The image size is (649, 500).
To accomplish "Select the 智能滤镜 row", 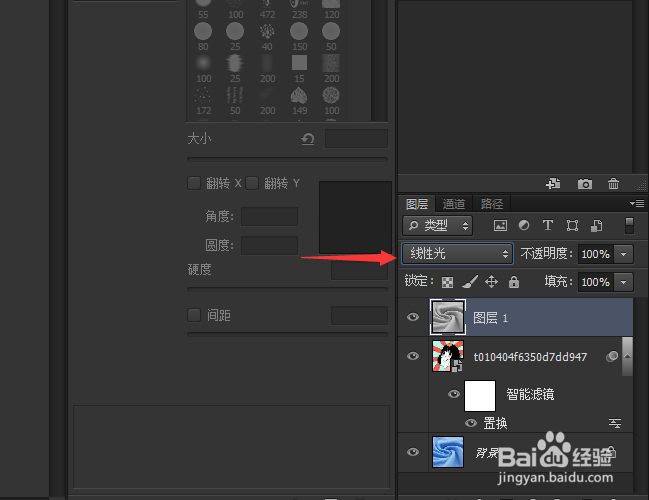I will tap(530, 394).
